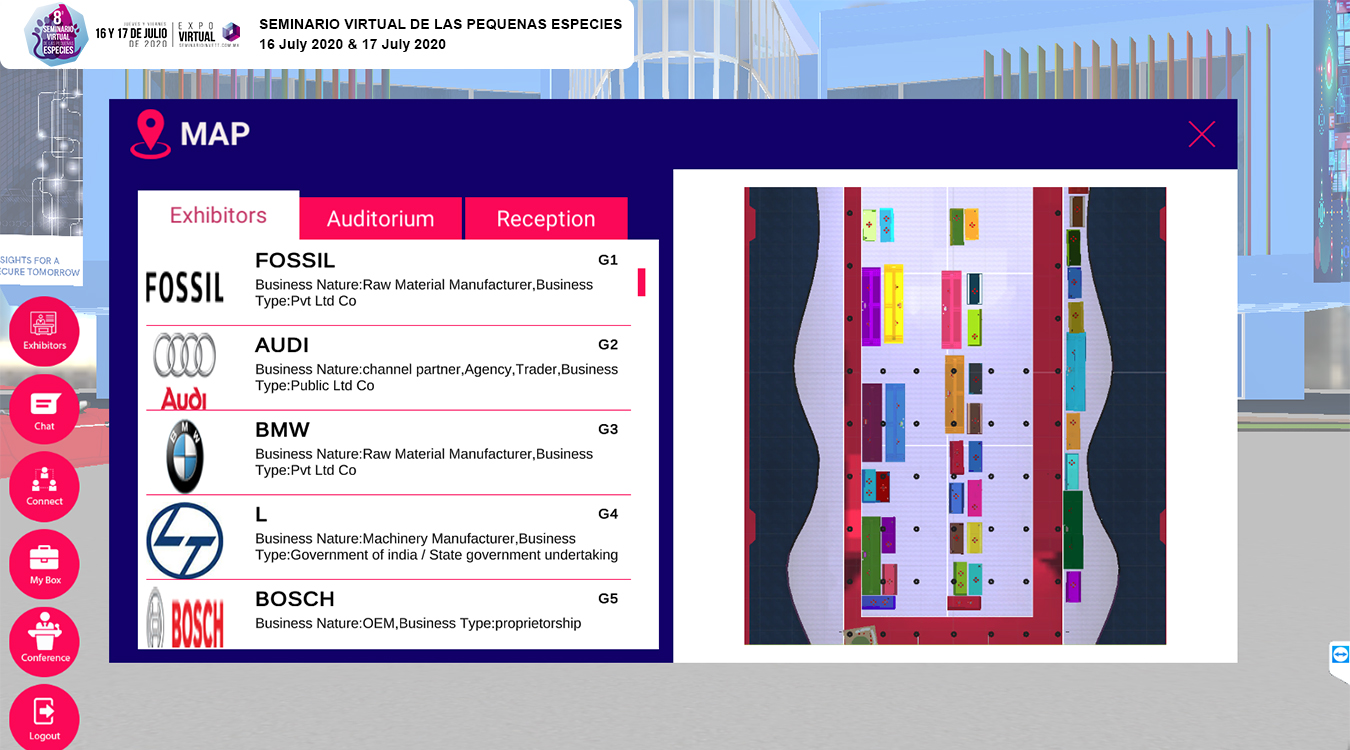Open the AUDI exhibitor name
Image resolution: width=1350 pixels, height=750 pixels.
point(282,345)
